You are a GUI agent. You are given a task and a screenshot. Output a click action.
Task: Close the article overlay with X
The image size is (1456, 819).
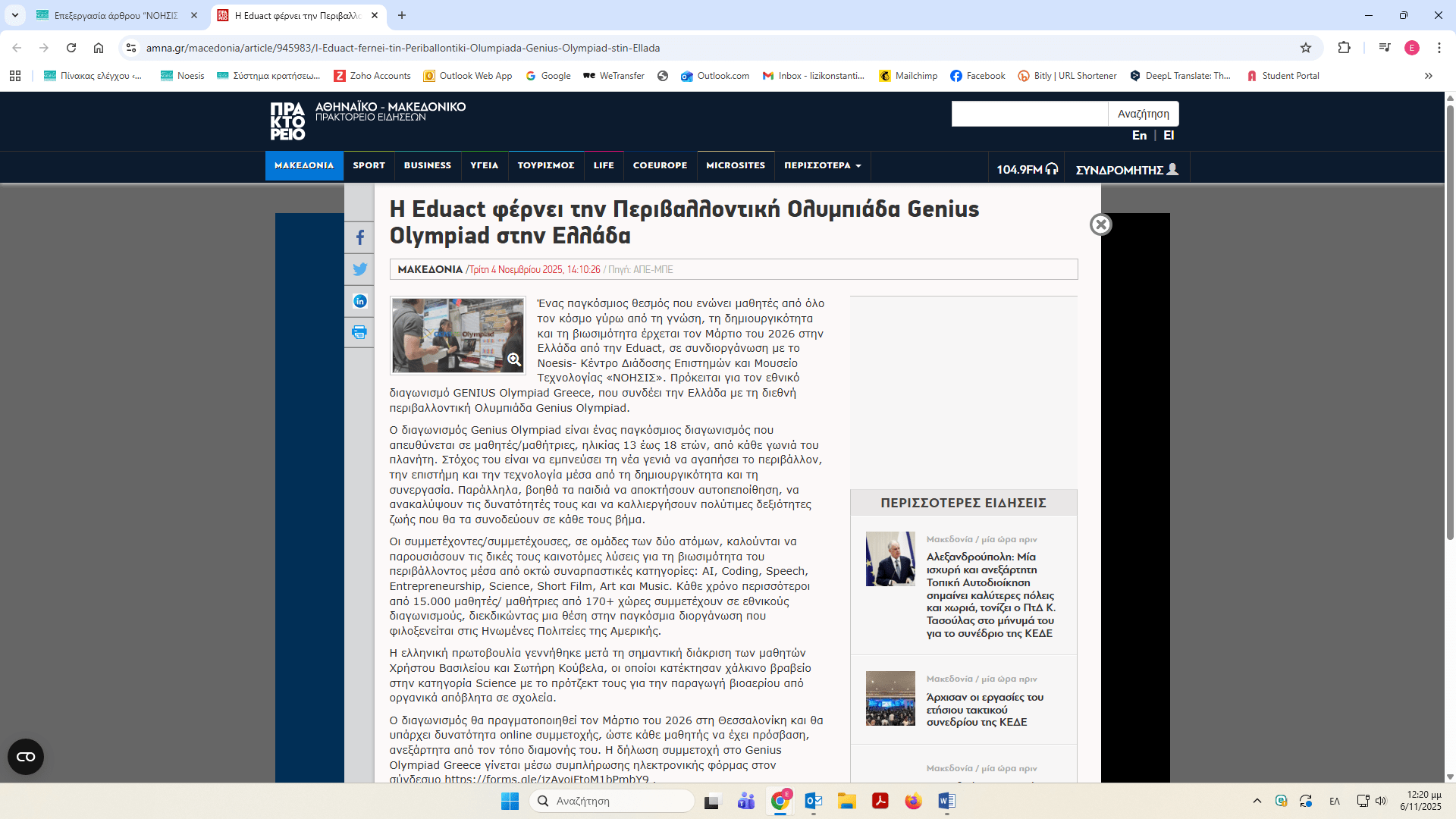(x=1100, y=224)
